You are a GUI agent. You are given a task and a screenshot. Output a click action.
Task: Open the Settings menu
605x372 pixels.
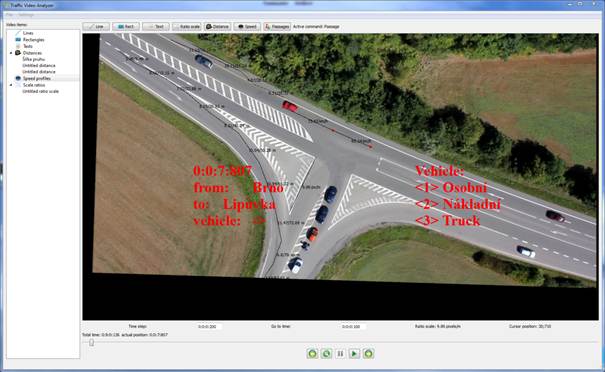[26, 15]
